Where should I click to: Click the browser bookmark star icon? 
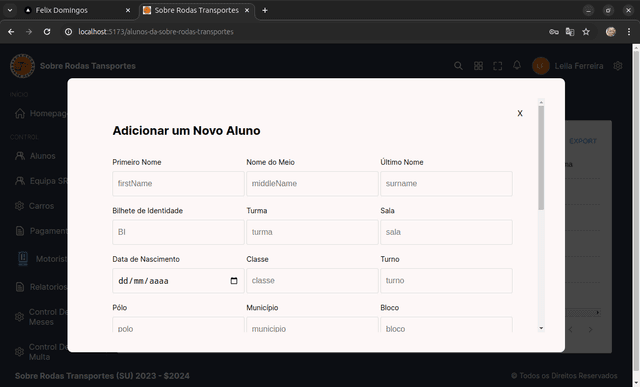click(586, 32)
